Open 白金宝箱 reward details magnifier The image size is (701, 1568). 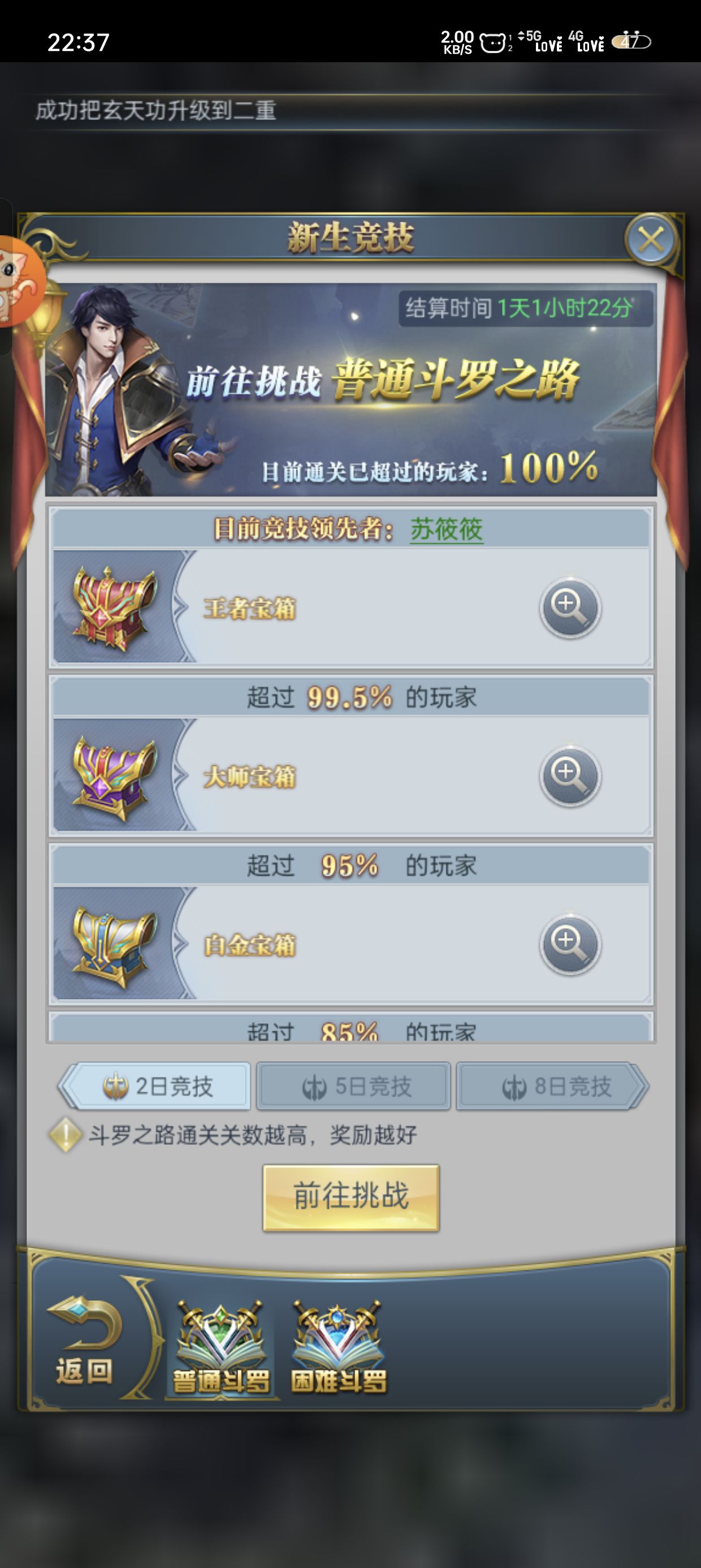570,944
